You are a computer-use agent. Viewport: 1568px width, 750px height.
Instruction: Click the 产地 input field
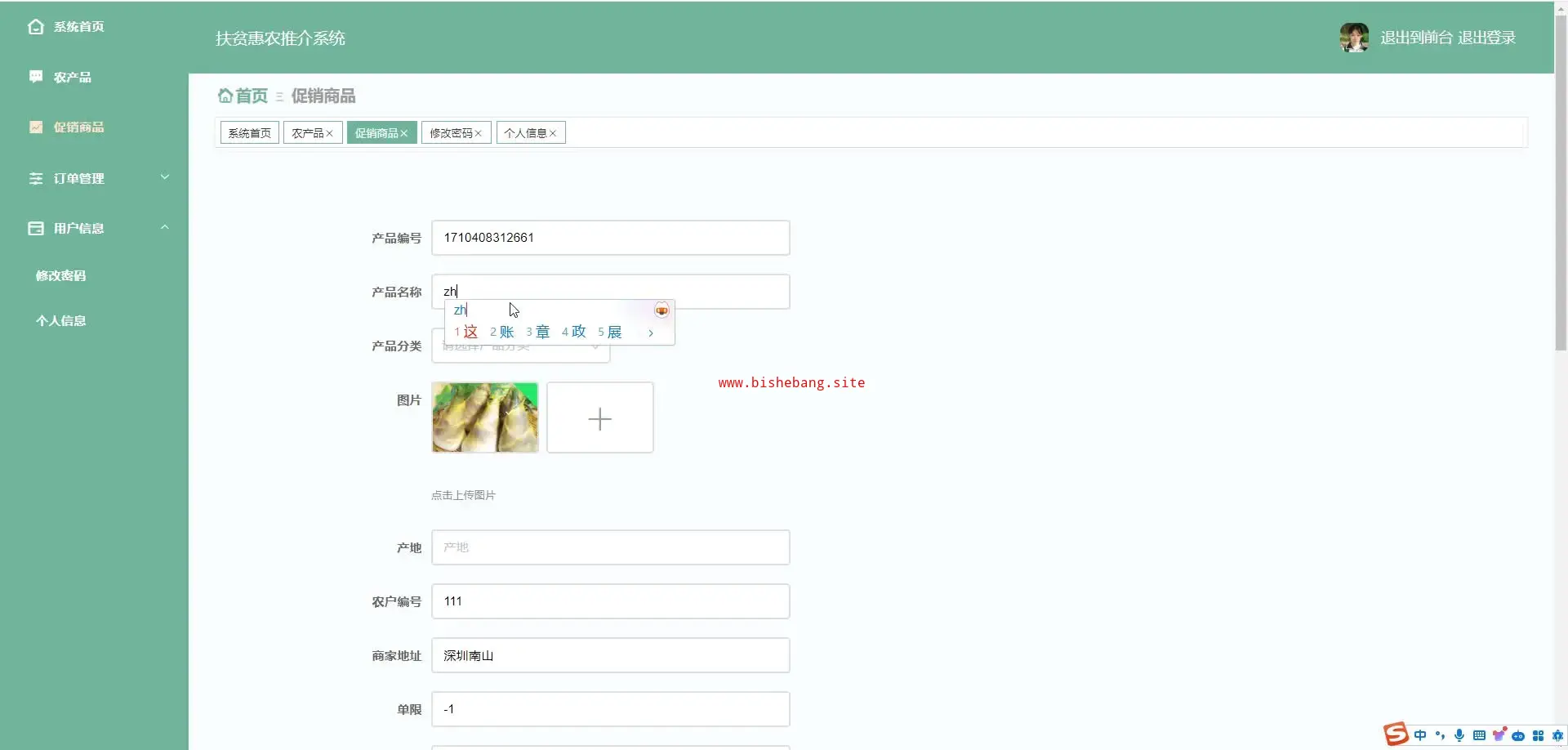pos(610,547)
